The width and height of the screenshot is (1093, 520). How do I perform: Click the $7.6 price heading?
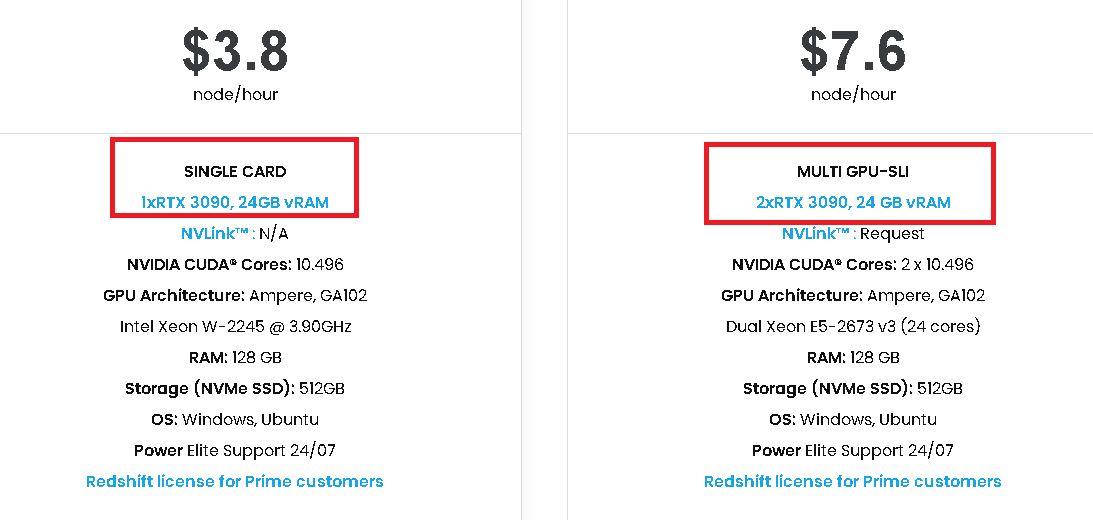[853, 50]
